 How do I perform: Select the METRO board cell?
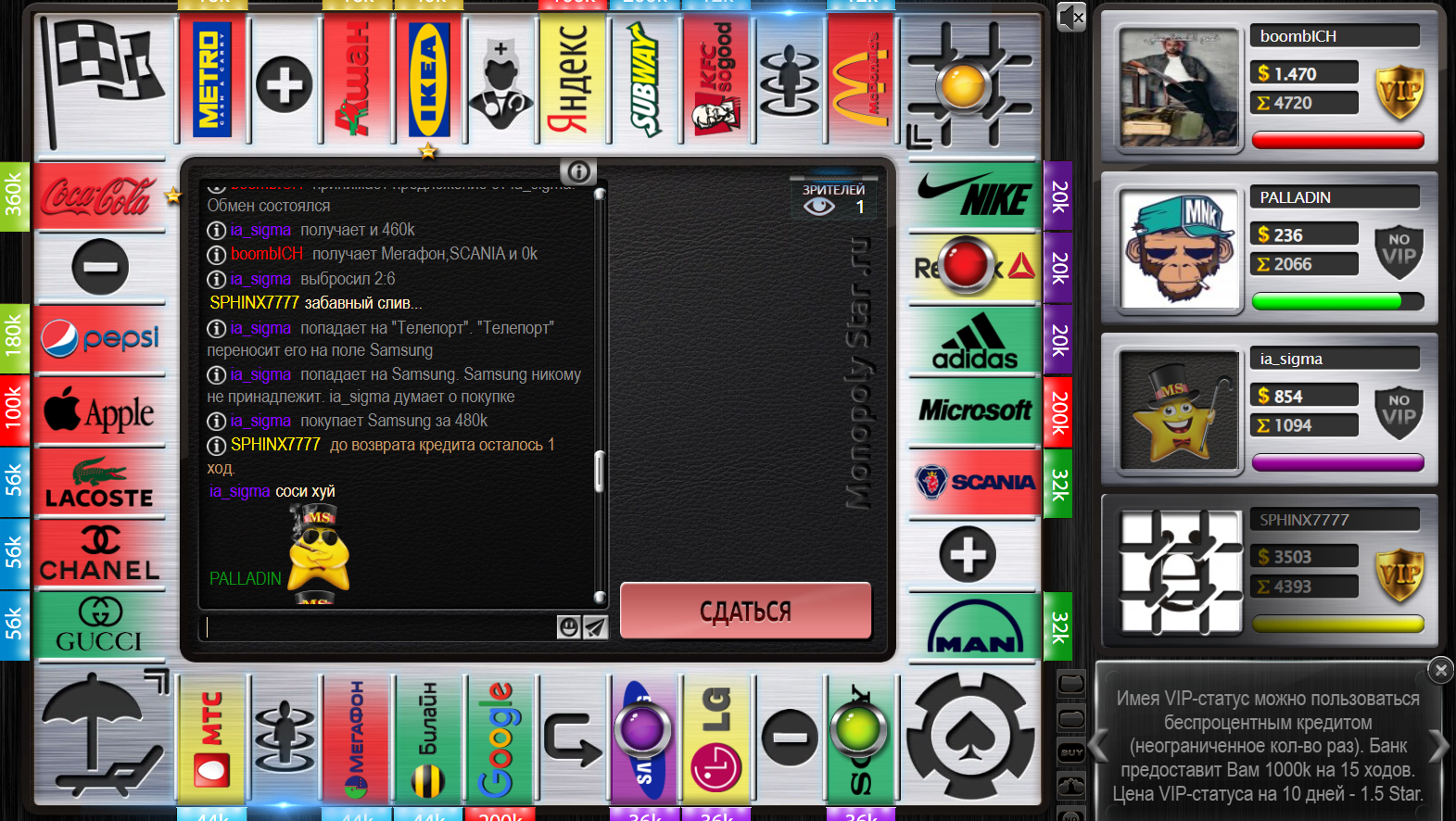[x=212, y=78]
